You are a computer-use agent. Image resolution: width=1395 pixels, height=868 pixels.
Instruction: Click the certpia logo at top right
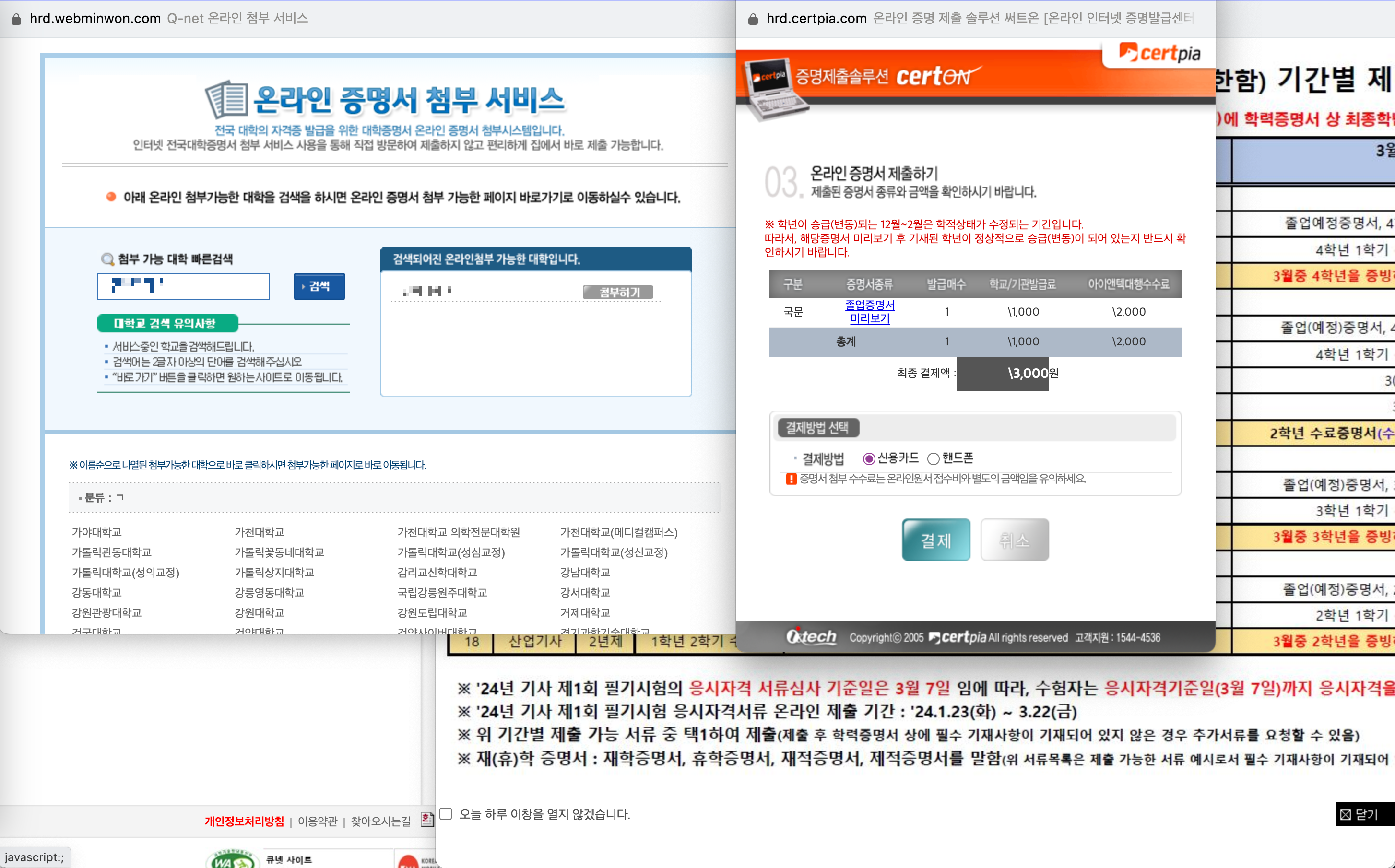tap(1159, 53)
